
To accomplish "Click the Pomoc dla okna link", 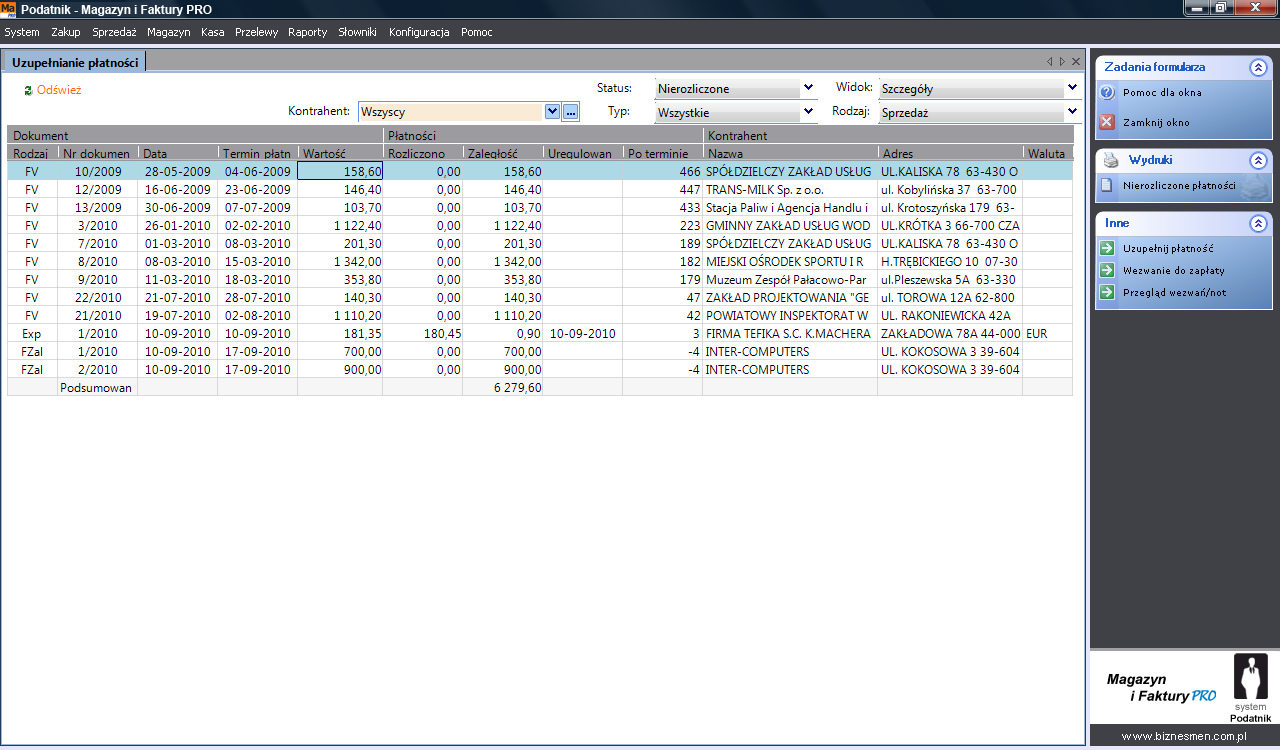I will tap(1162, 92).
